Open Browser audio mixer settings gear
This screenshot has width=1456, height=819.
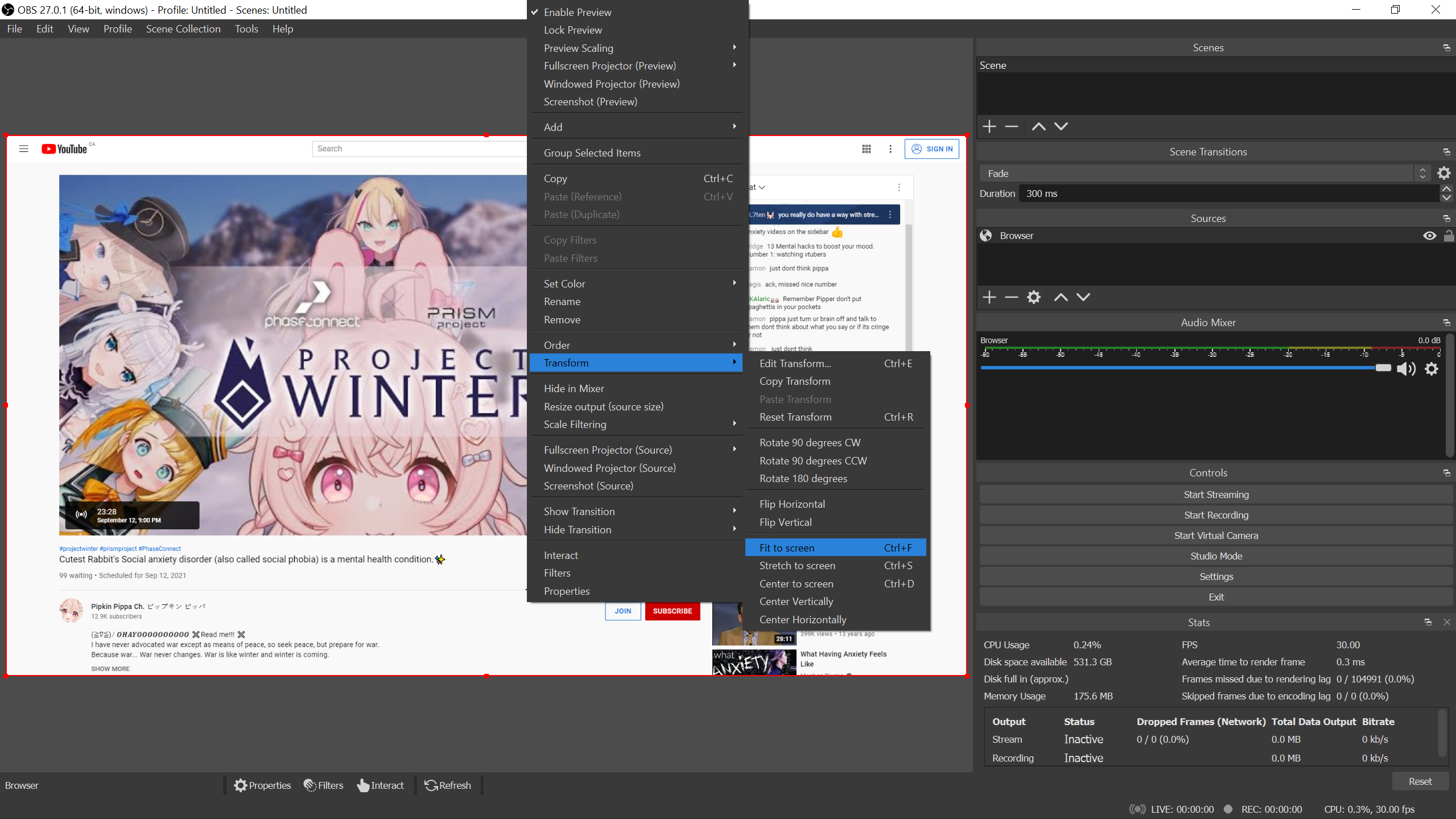coord(1431,369)
